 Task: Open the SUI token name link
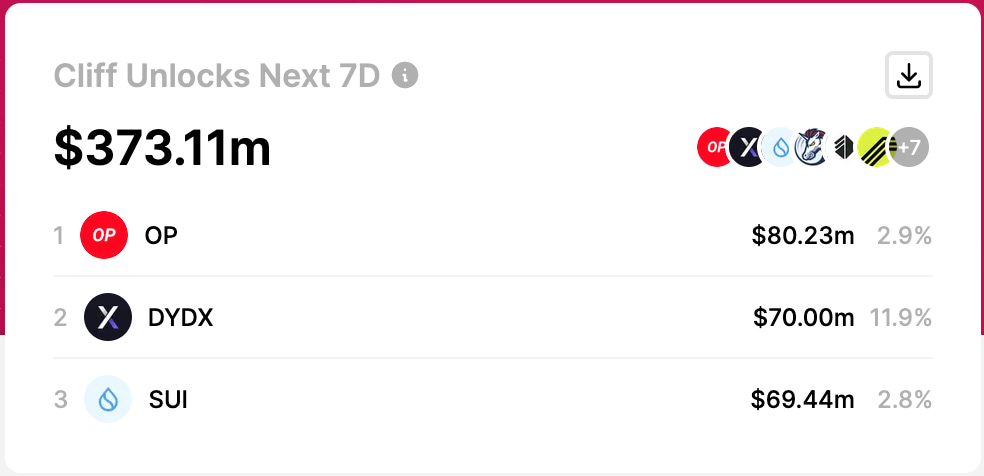click(168, 399)
